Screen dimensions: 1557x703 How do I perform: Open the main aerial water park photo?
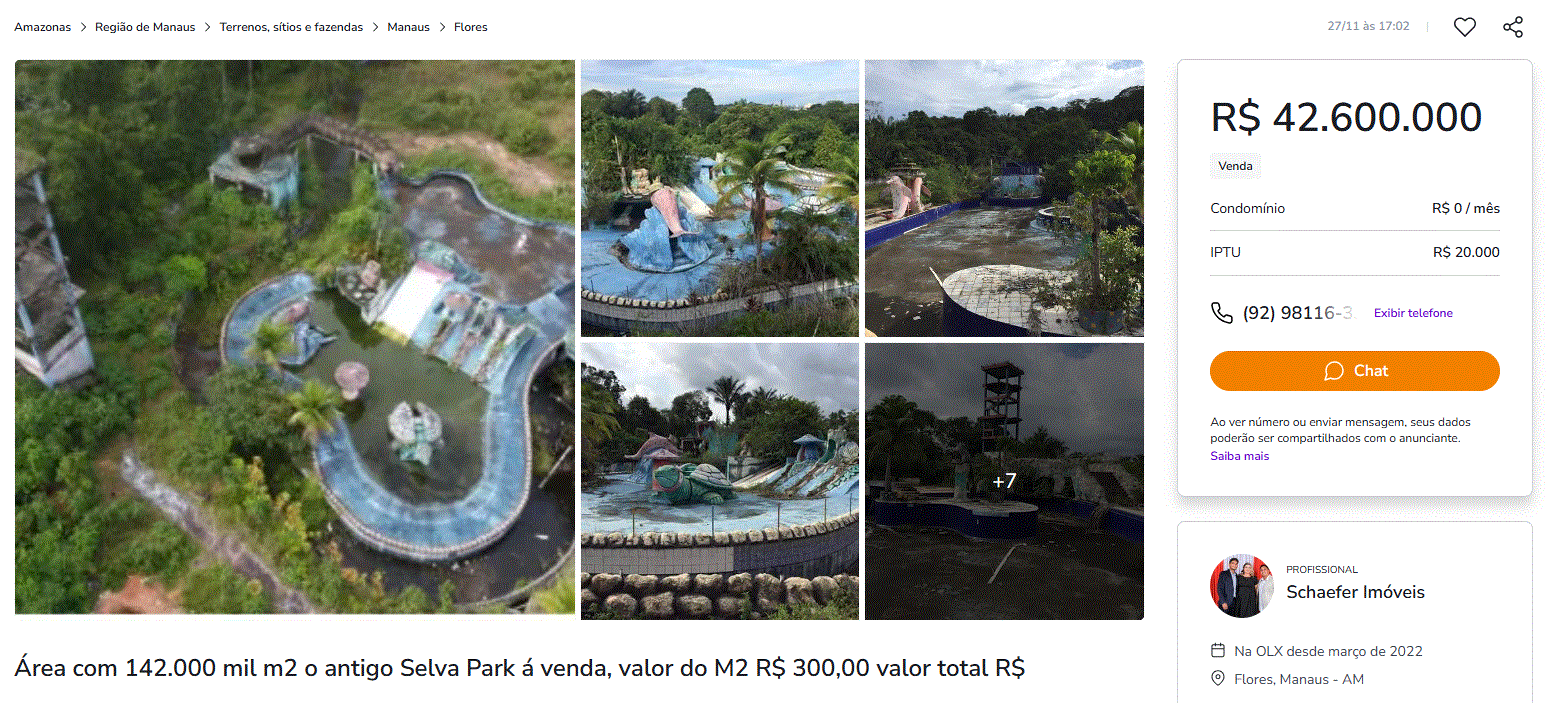click(x=295, y=337)
